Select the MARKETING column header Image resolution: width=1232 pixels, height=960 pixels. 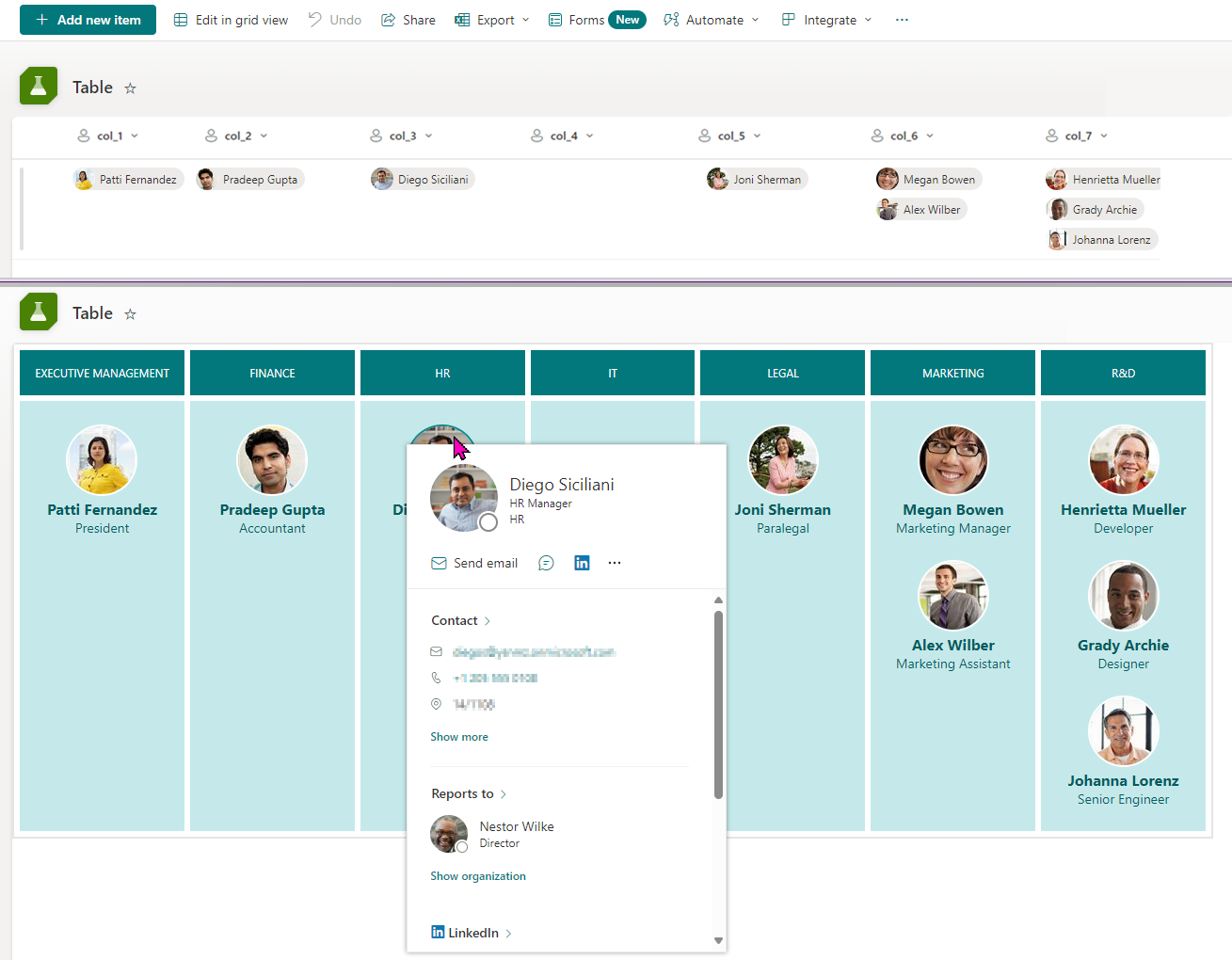pyautogui.click(x=952, y=373)
